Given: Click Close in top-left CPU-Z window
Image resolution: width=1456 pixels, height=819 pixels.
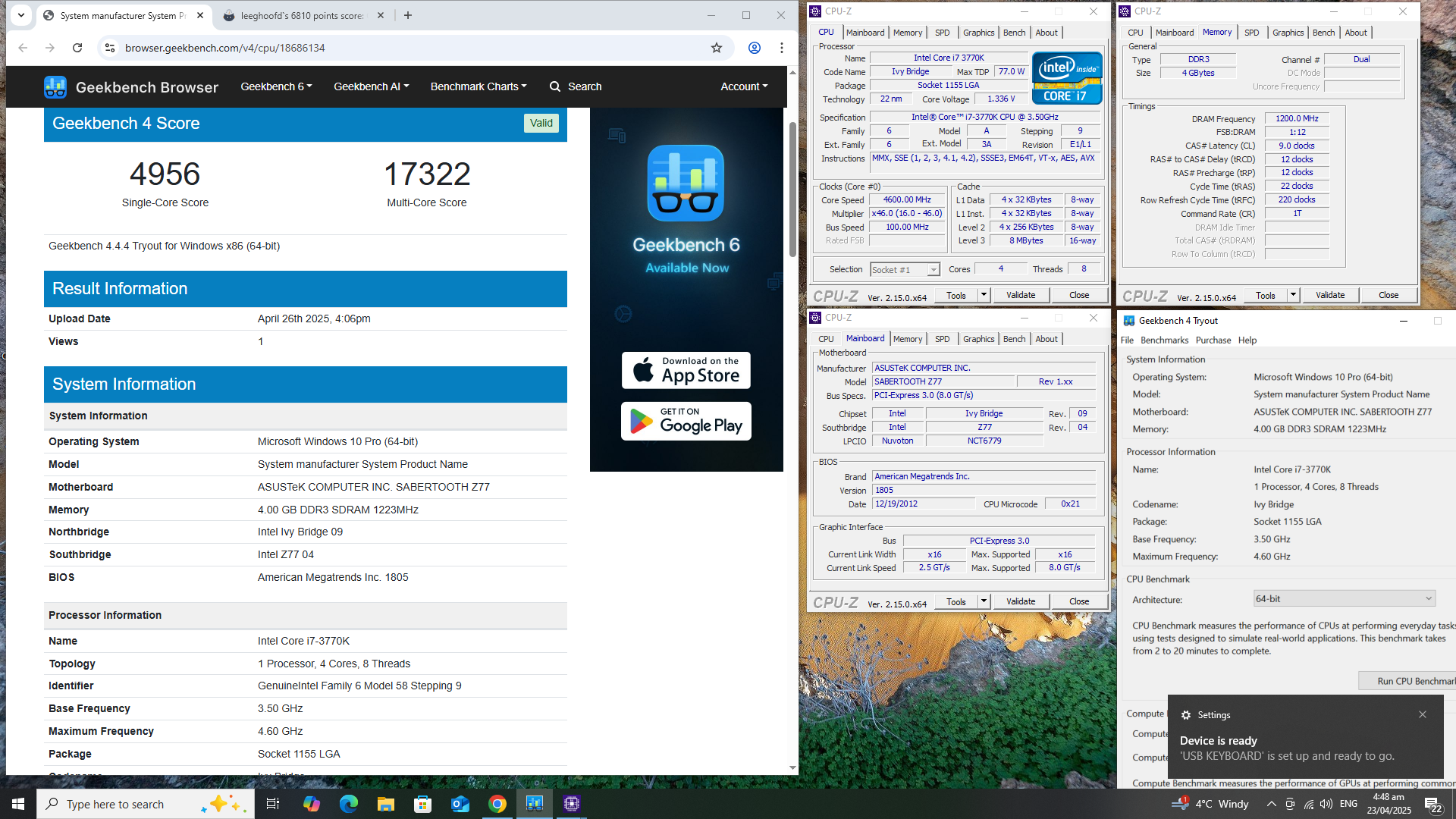Looking at the screenshot, I should click(x=1079, y=295).
